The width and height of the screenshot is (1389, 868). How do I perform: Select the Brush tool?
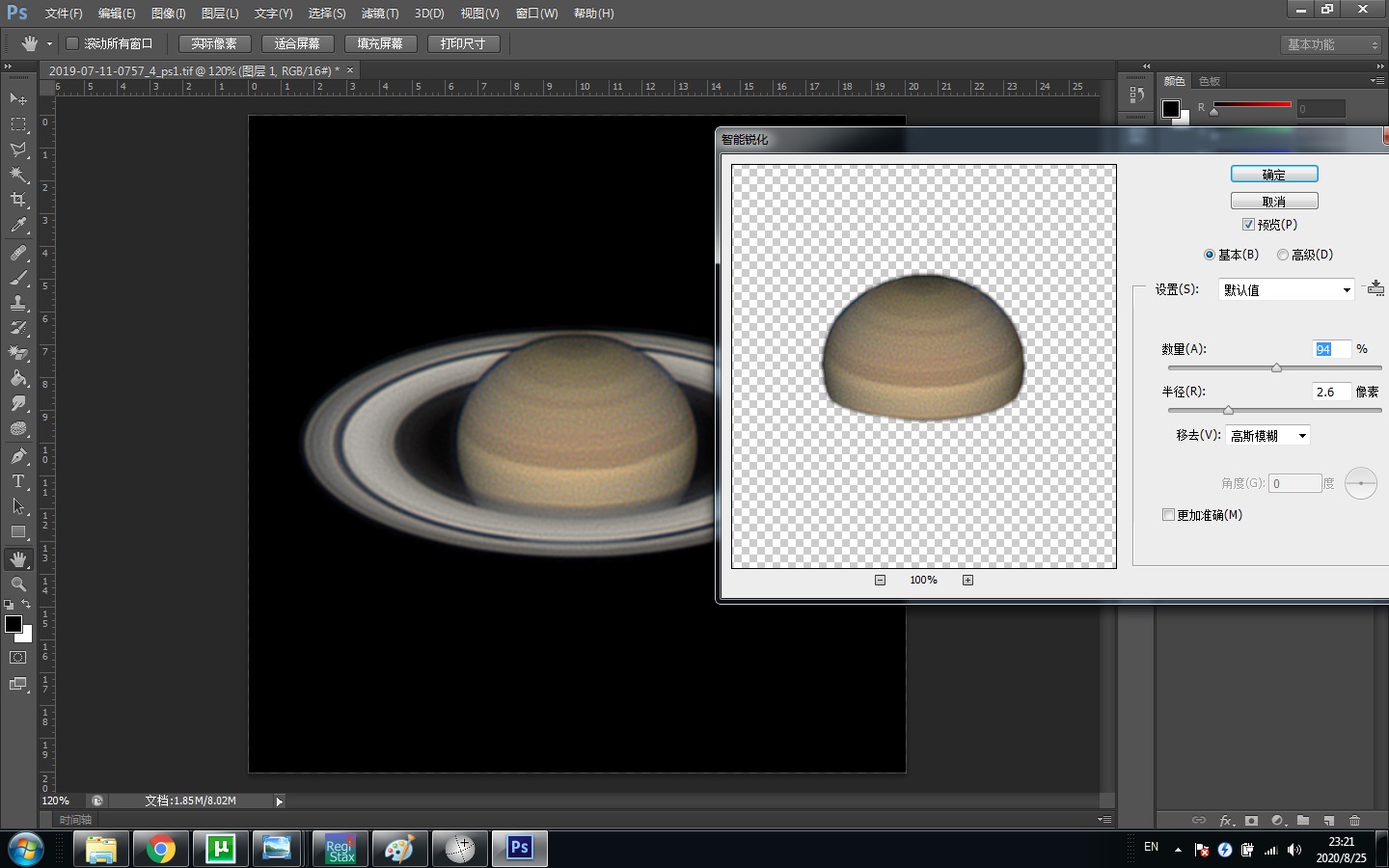pyautogui.click(x=18, y=278)
